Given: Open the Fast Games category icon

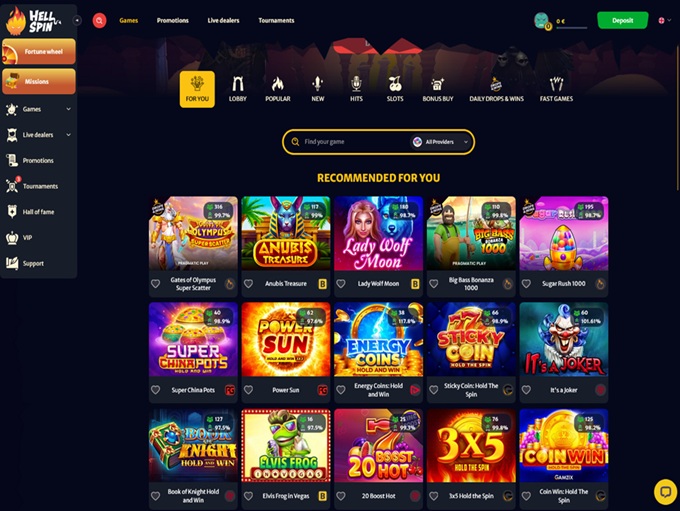Looking at the screenshot, I should click(x=556, y=84).
